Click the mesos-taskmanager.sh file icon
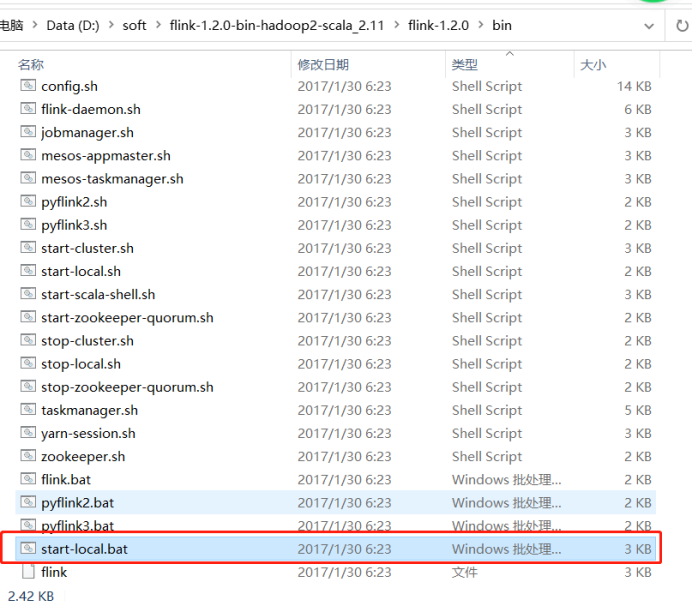The width and height of the screenshot is (692, 606). point(28,178)
